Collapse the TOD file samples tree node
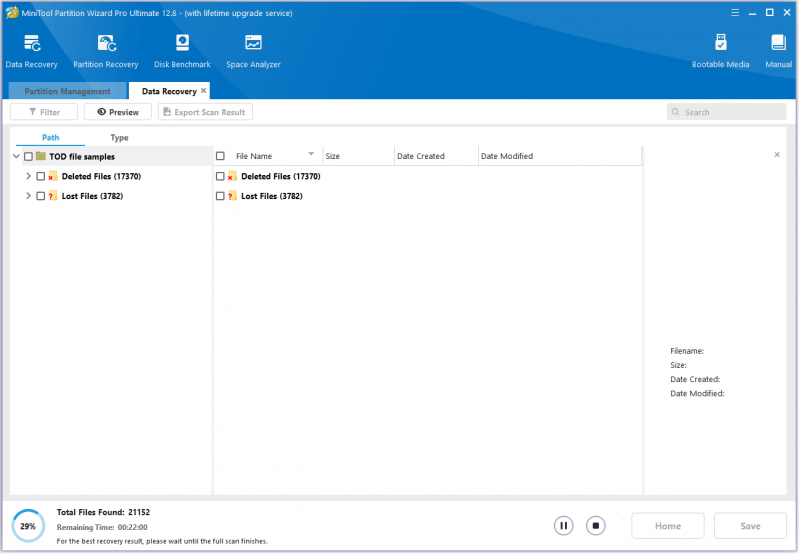Image resolution: width=800 pixels, height=554 pixels. pos(16,156)
